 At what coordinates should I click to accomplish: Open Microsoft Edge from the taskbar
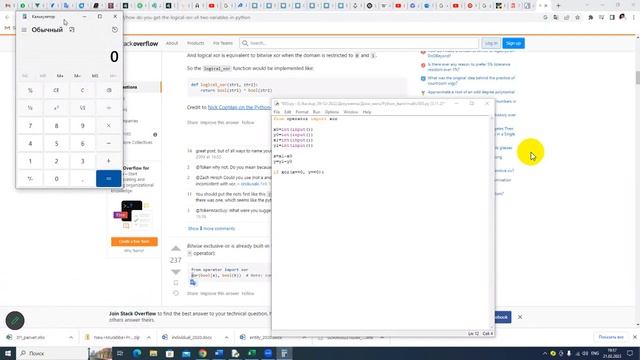click(x=137, y=353)
